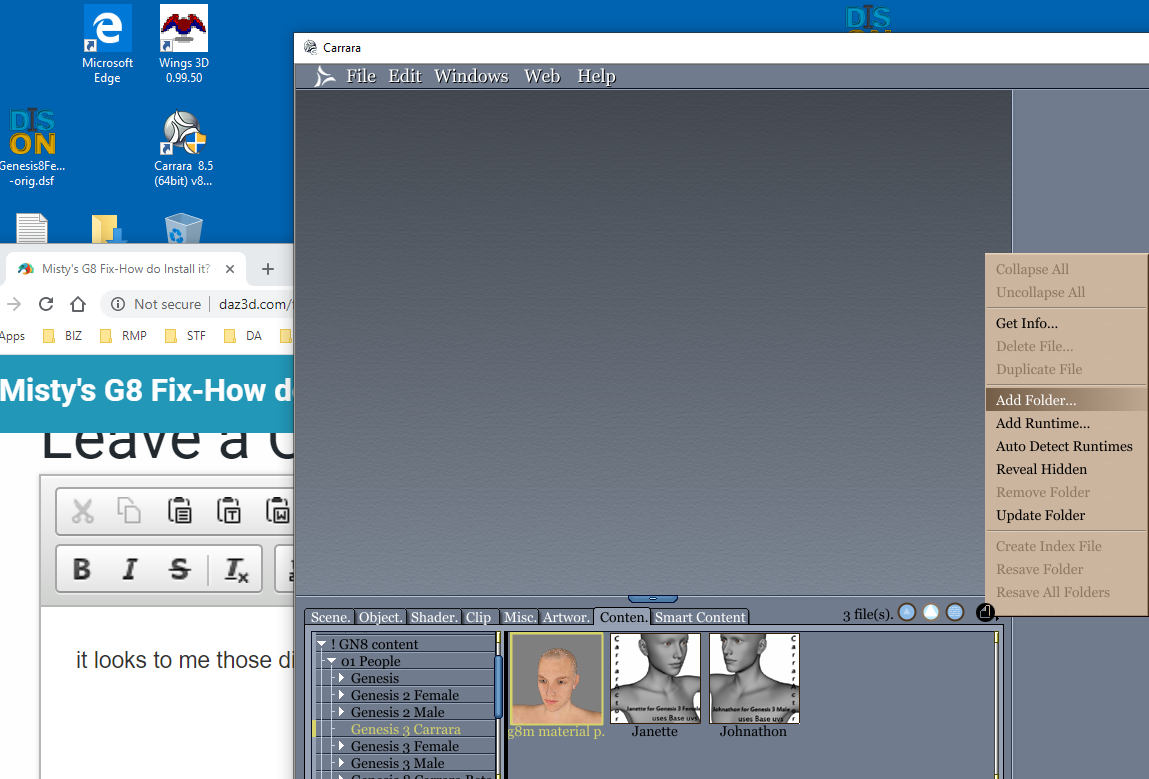Expand the Genesis 2 Female folder
1149x779 pixels.
coord(341,695)
